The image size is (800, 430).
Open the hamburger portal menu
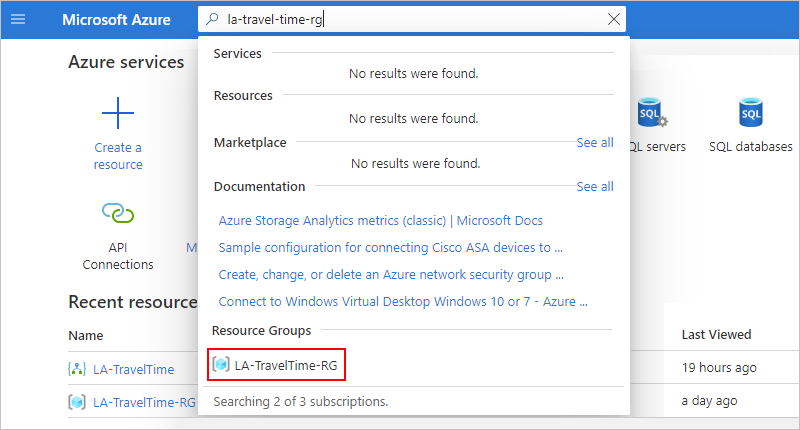coord(18,19)
